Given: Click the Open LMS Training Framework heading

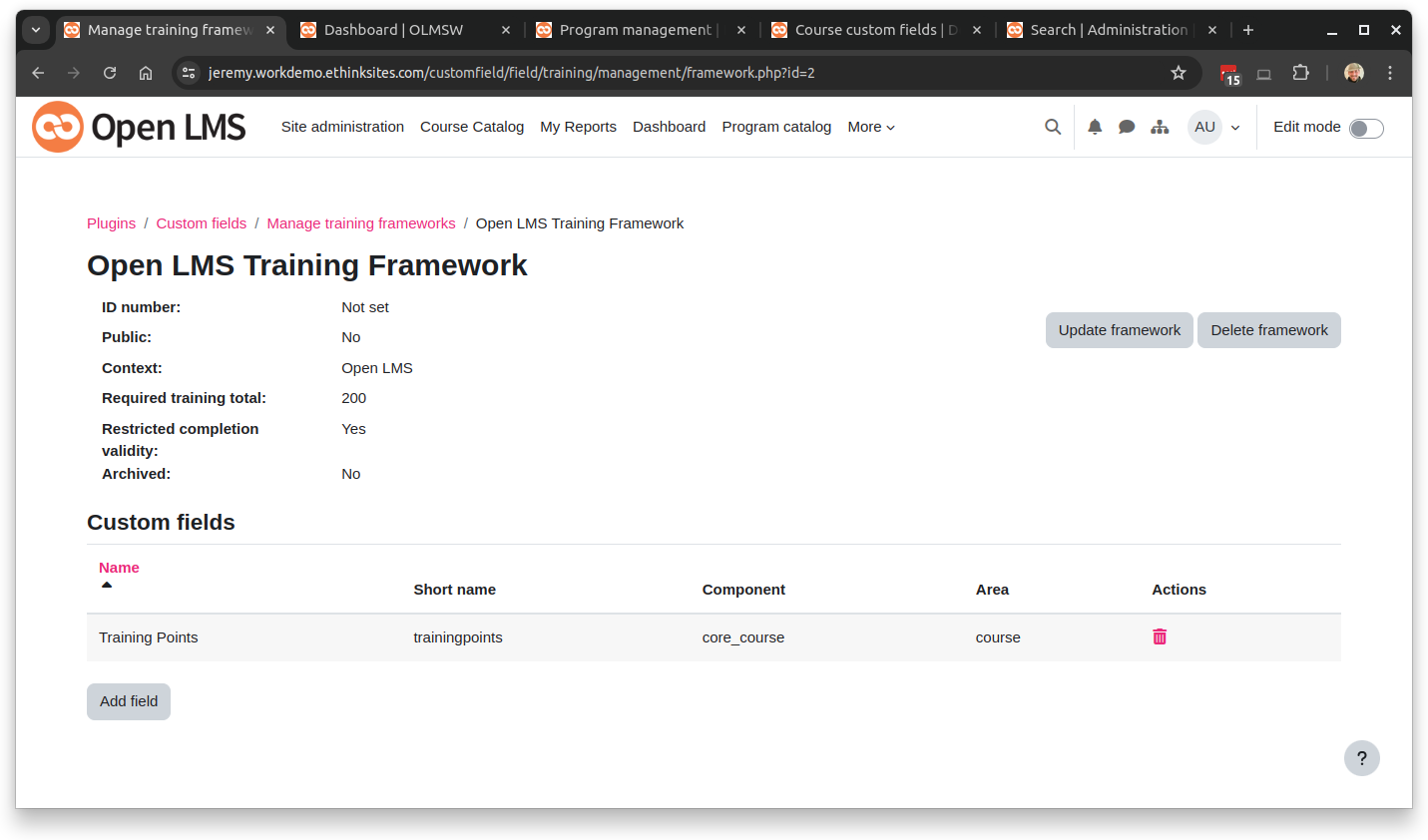Looking at the screenshot, I should click(307, 265).
